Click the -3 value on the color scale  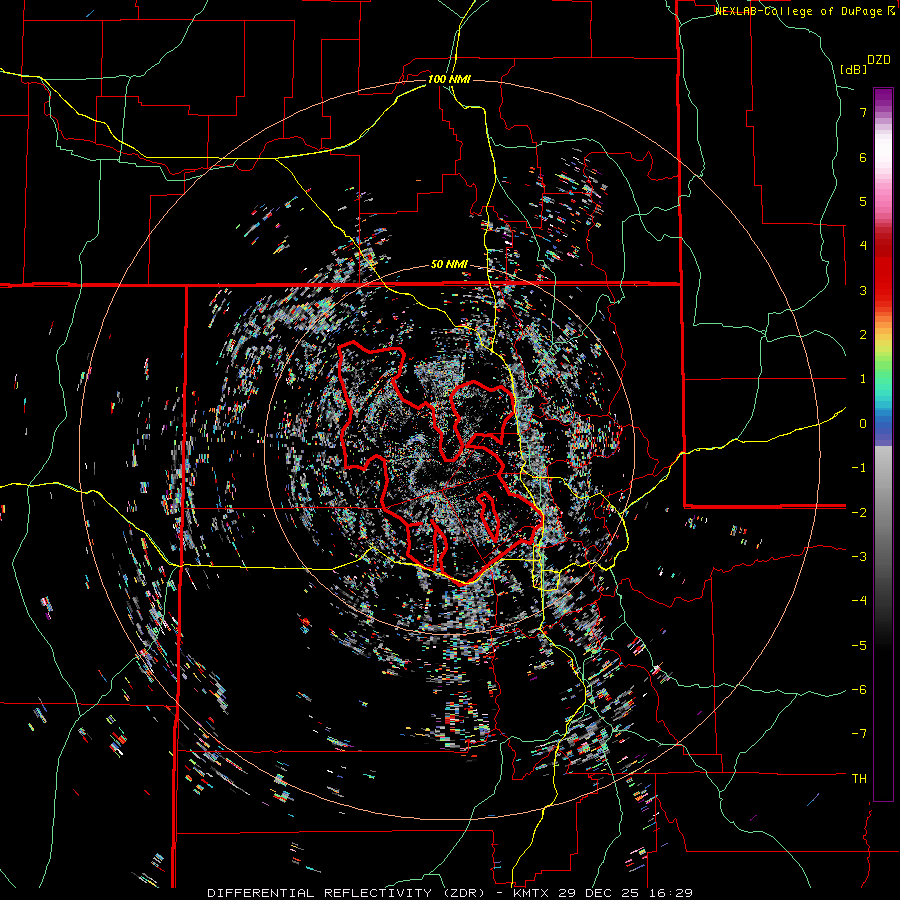coord(859,557)
